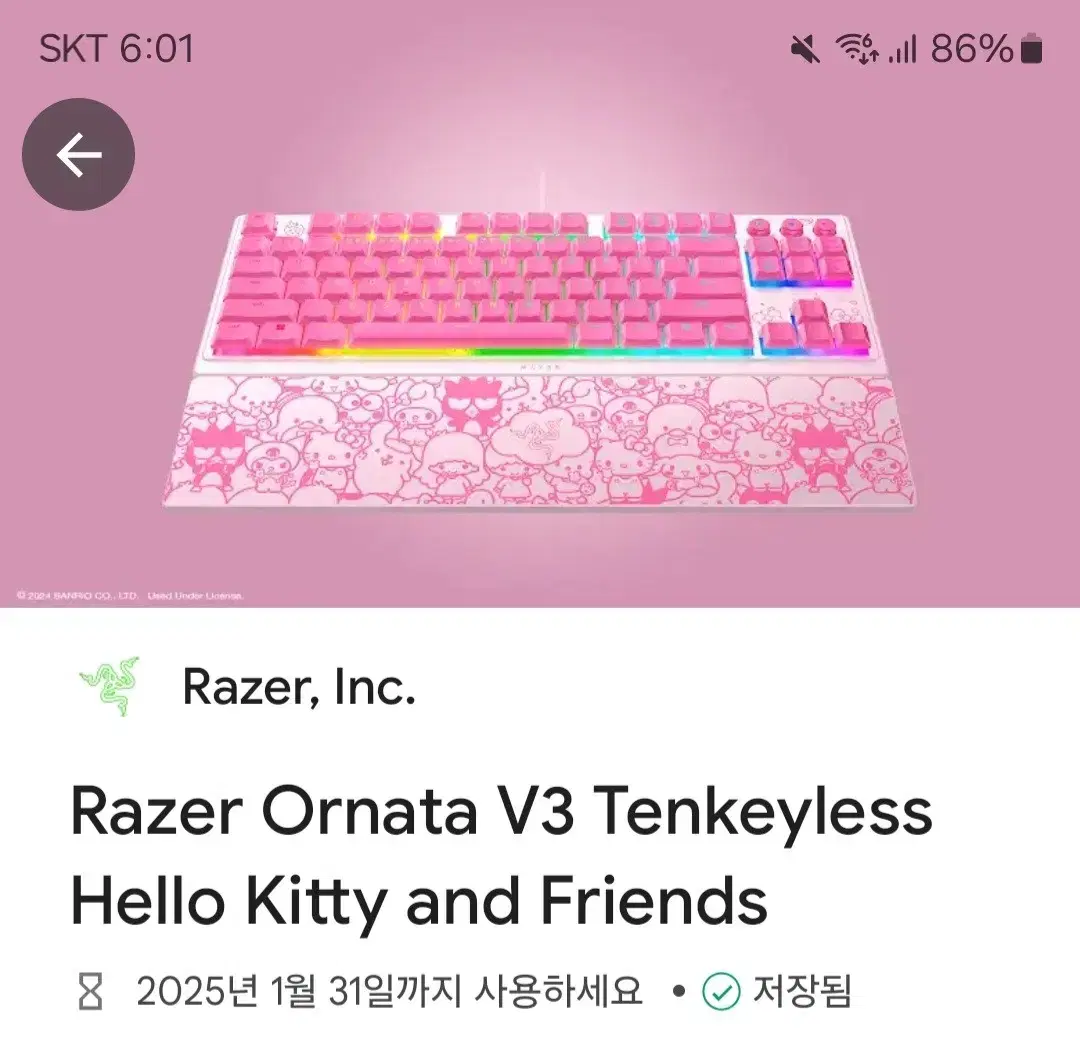Screen dimensions: 1080x1046
Task: Tap the Hello Kitty patterned wrist rest
Action: pyautogui.click(x=539, y=442)
